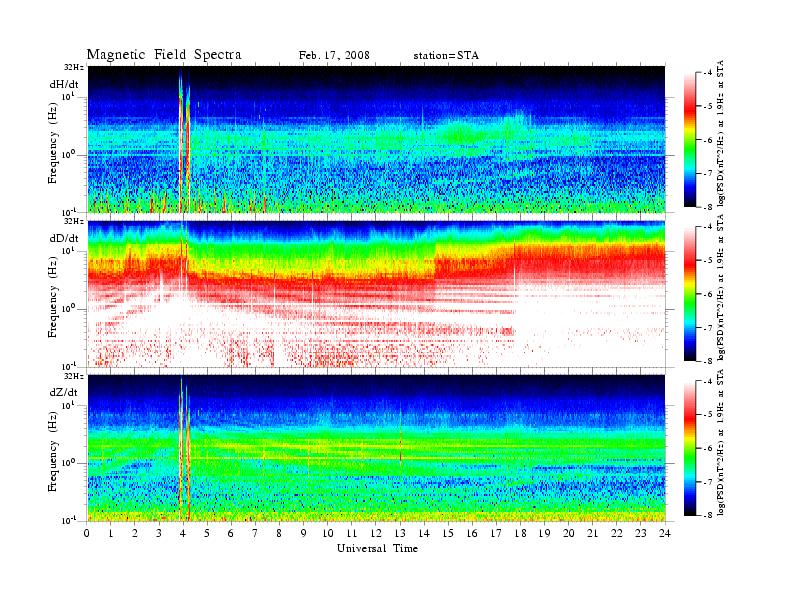Image resolution: width=792 pixels, height=612 pixels.
Task: Click the color scale bar beside the dD/dt panel
Action: coord(690,294)
